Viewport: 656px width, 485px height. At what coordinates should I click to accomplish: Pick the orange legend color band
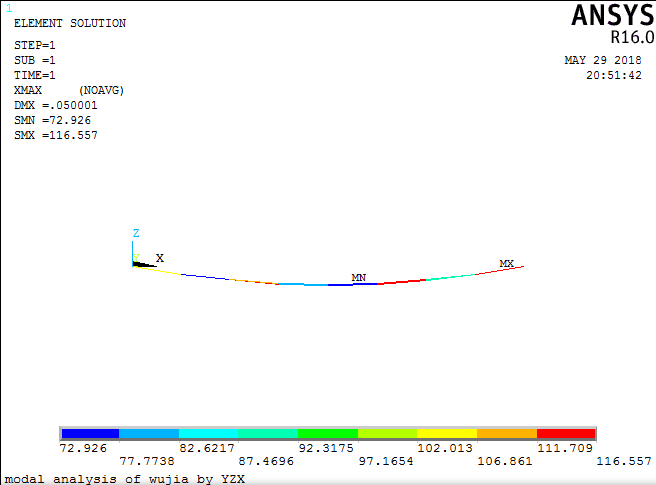[x=507, y=434]
